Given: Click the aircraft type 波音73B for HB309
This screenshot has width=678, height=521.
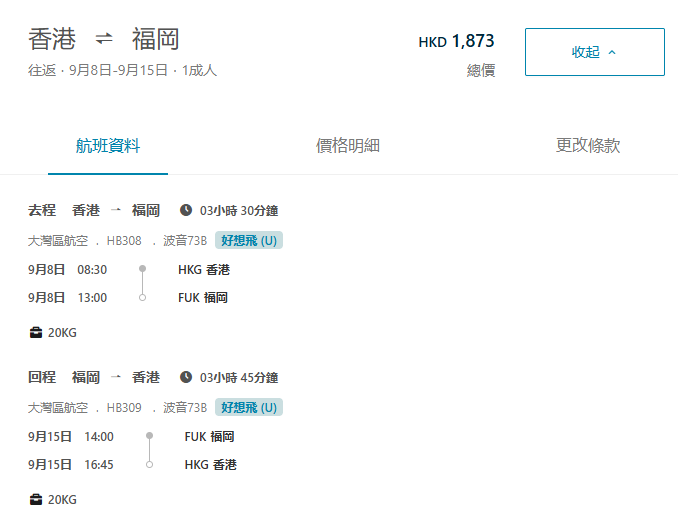Looking at the screenshot, I should (x=185, y=408).
